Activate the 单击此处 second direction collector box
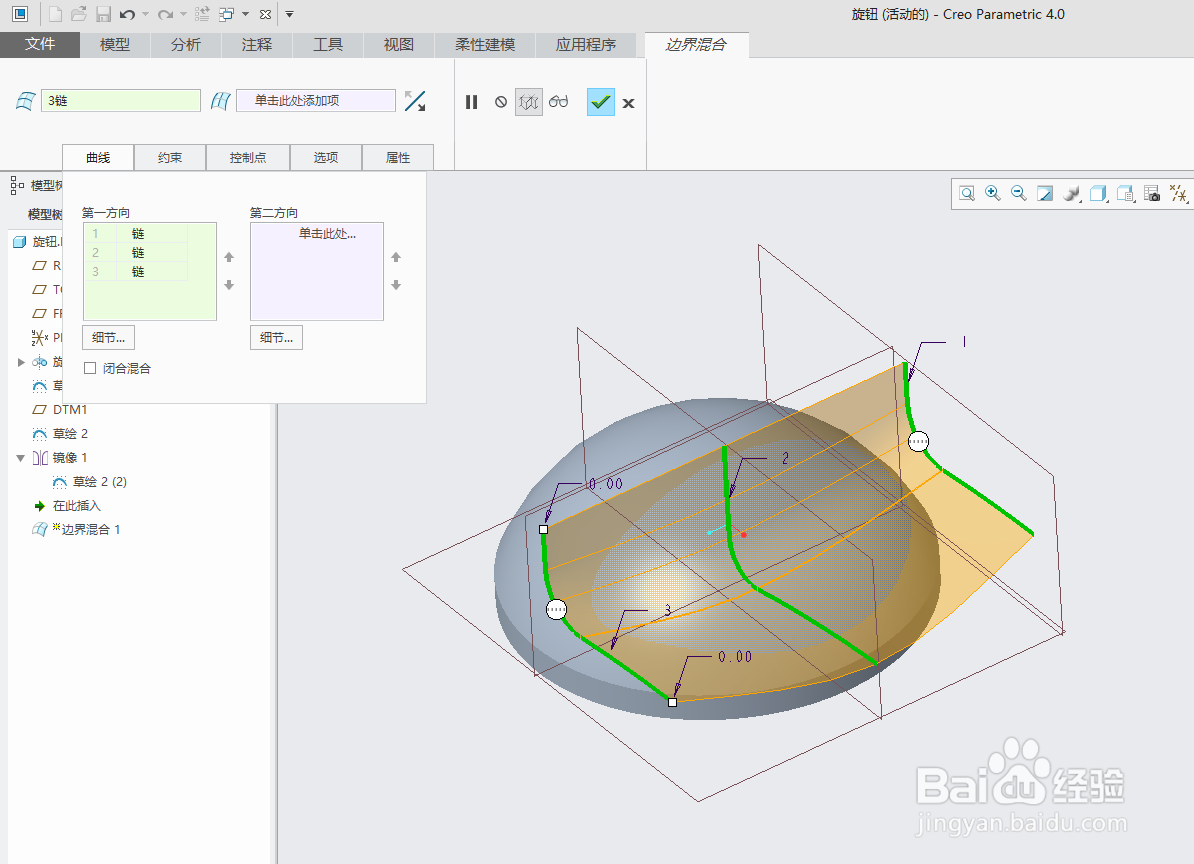The image size is (1194, 864). pyautogui.click(x=317, y=271)
